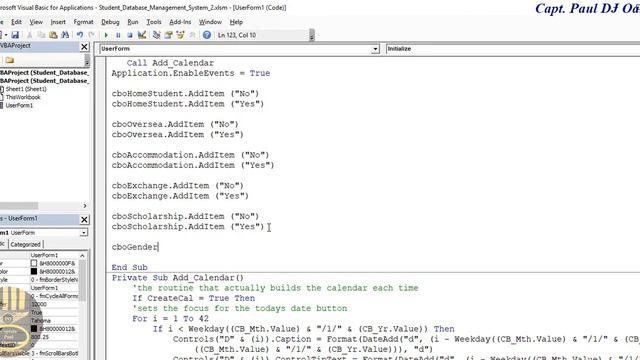Click Private Sub Add_Calendar() declaration
Image resolution: width=640 pixels, height=360 pixels.
tap(178, 278)
